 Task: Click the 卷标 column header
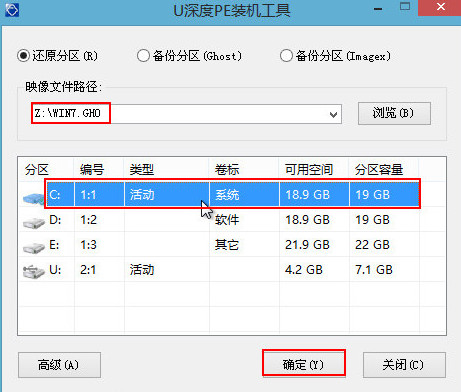pyautogui.click(x=227, y=170)
